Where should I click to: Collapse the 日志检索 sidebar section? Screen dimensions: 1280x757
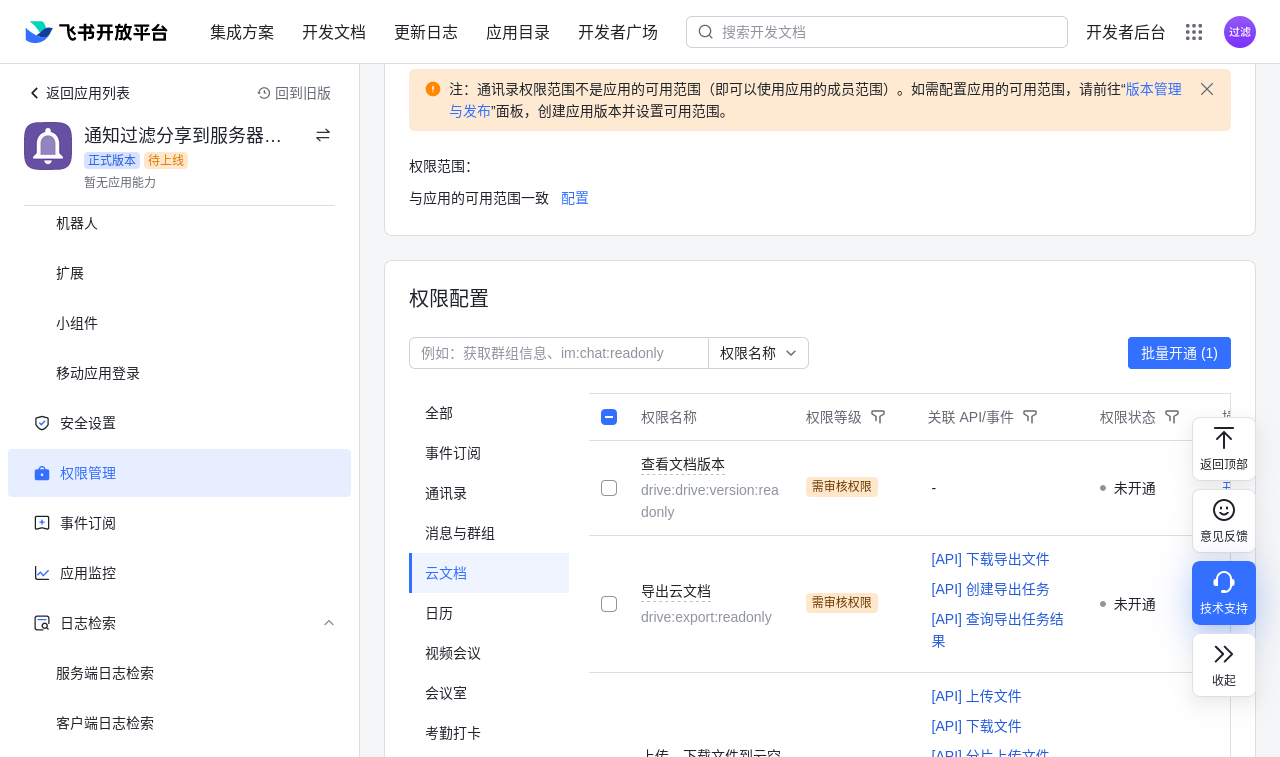pyautogui.click(x=329, y=623)
